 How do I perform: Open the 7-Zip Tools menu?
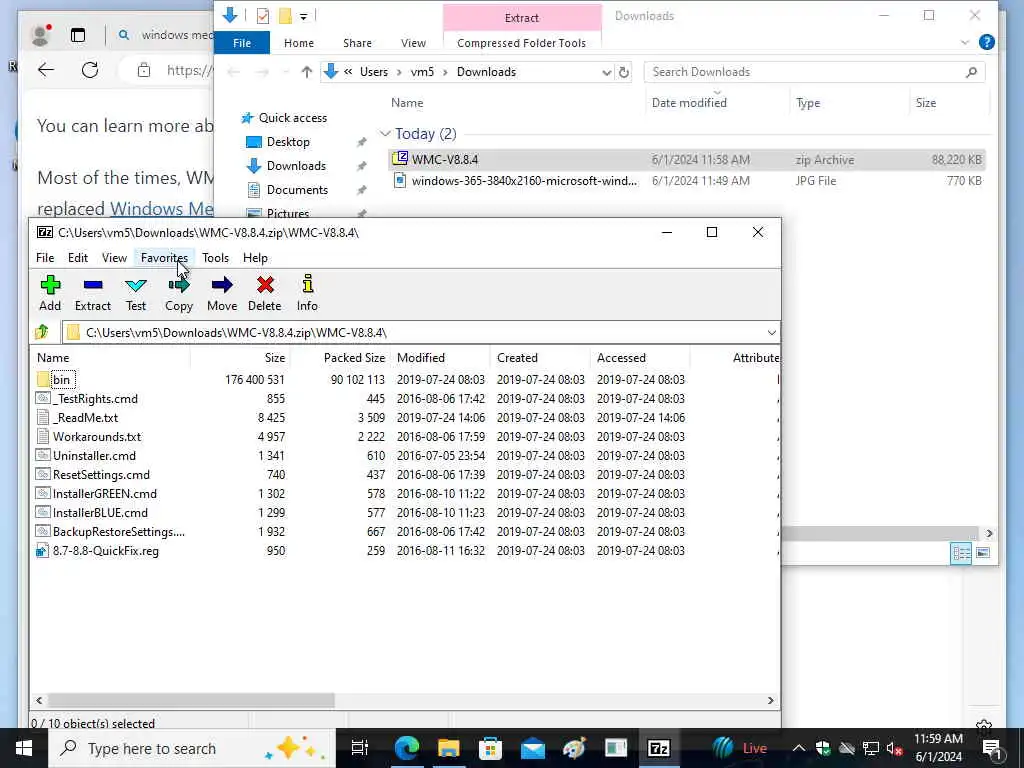[216, 258]
